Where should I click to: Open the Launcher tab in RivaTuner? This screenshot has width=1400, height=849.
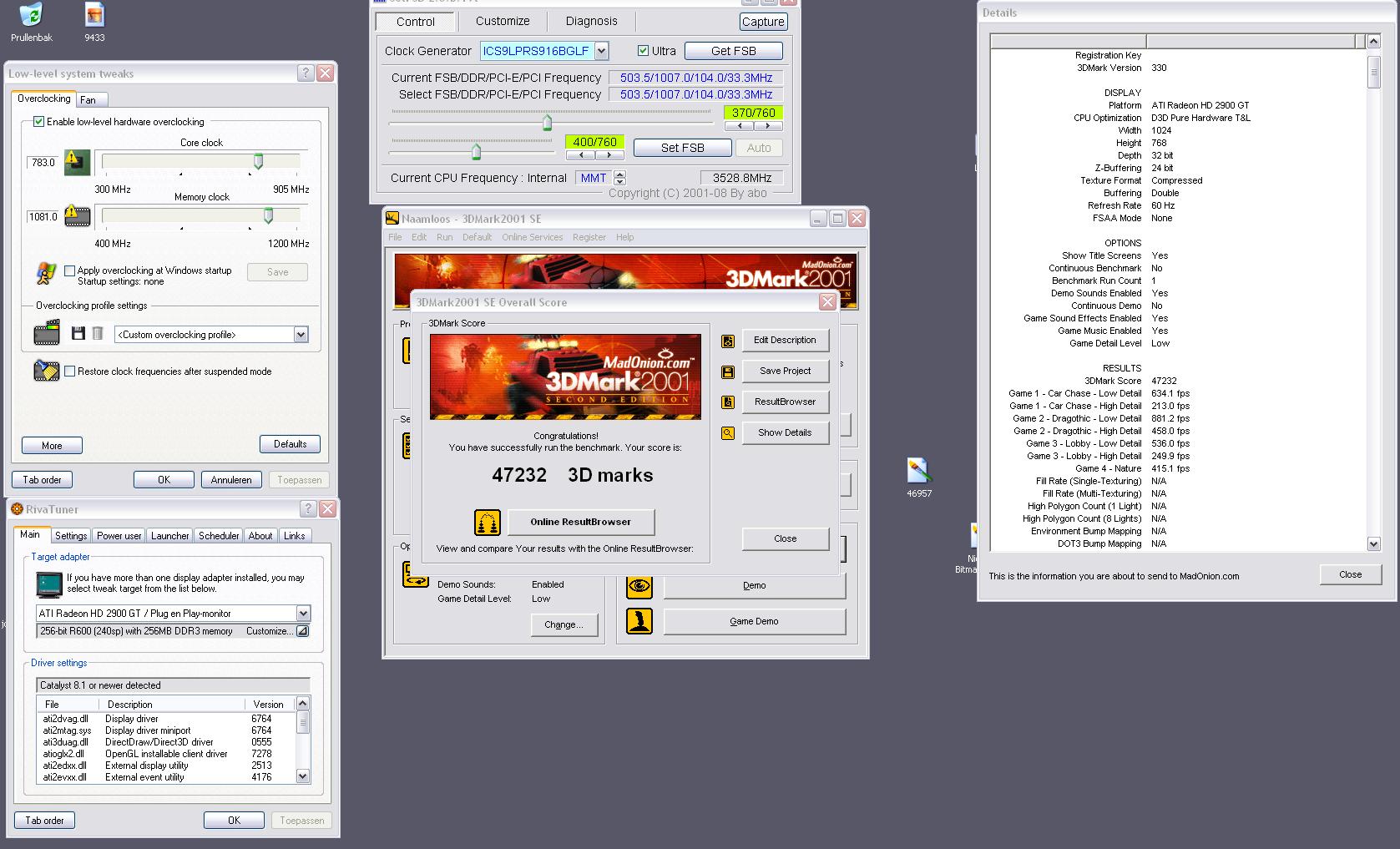tap(170, 536)
